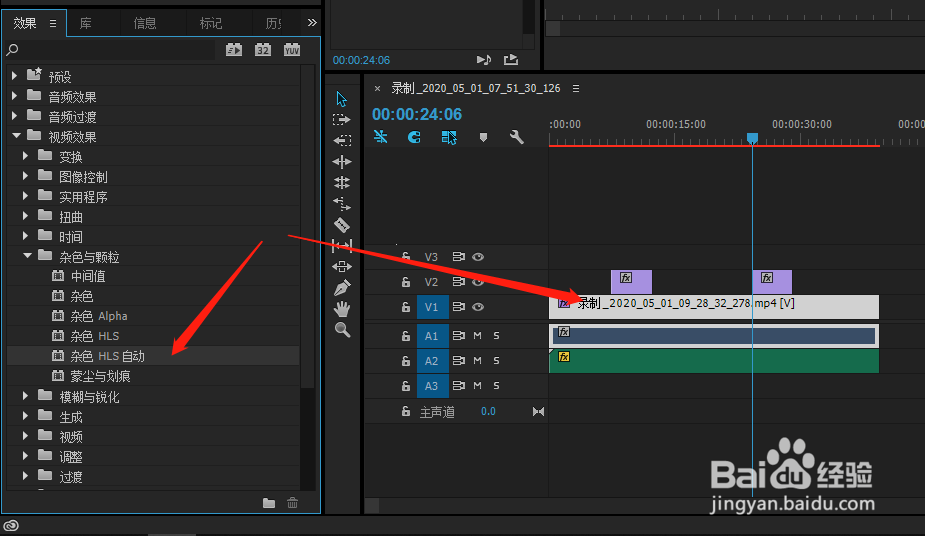Select the Rolling Edit tool

tap(342, 162)
